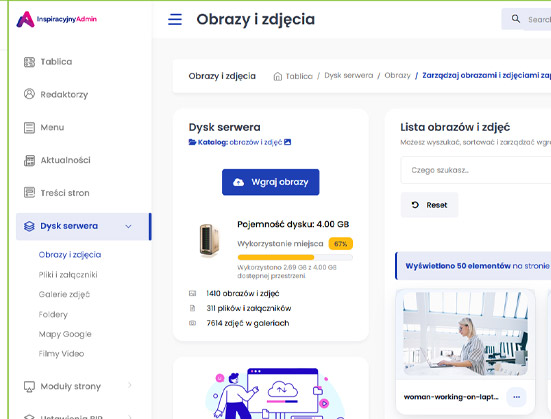Click Wykorzystano 2,69 GB z 4,00 GB text

(x=287, y=272)
